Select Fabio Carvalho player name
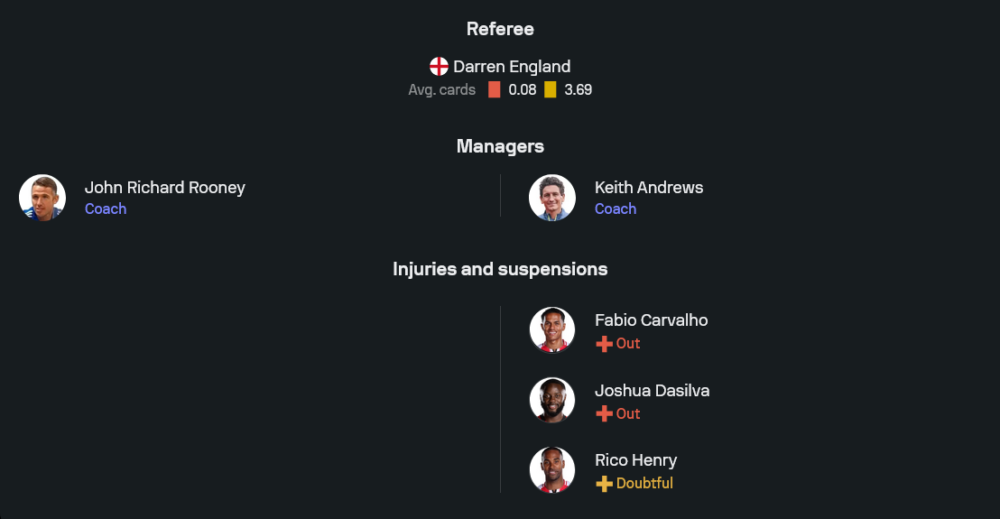1000x519 pixels. click(x=651, y=320)
